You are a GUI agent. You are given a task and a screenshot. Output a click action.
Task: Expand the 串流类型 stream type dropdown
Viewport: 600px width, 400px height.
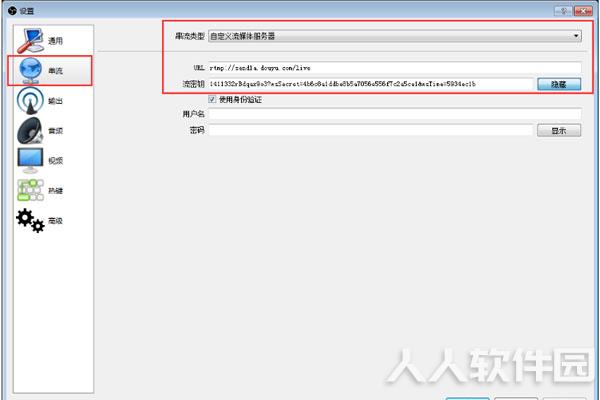(x=395, y=36)
